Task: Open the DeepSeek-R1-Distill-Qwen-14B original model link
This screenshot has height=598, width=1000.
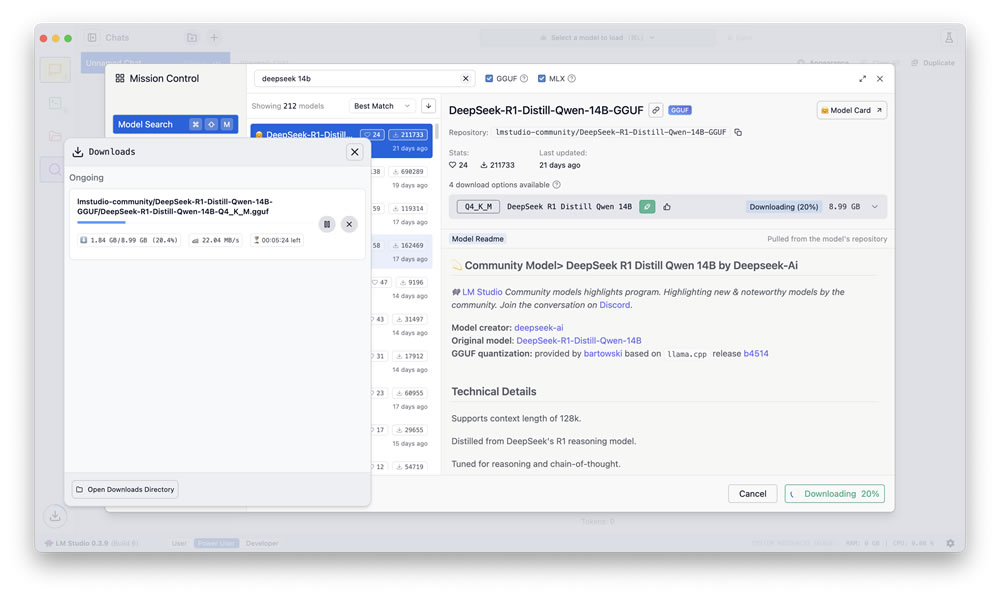Action: (579, 340)
